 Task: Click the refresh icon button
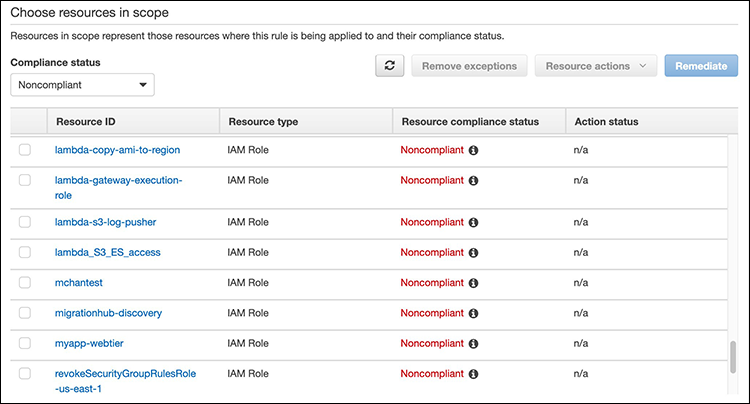pyautogui.click(x=389, y=66)
